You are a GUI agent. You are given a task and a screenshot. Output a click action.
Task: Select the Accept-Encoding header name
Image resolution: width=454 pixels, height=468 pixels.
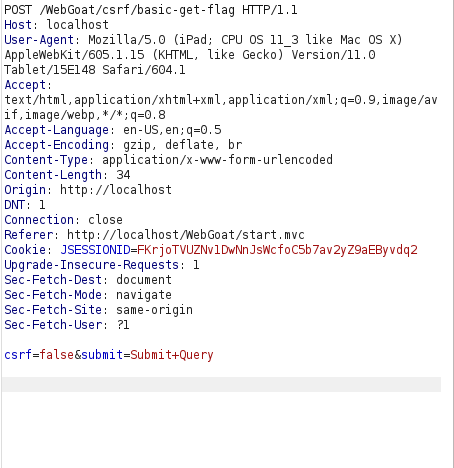(x=57, y=145)
